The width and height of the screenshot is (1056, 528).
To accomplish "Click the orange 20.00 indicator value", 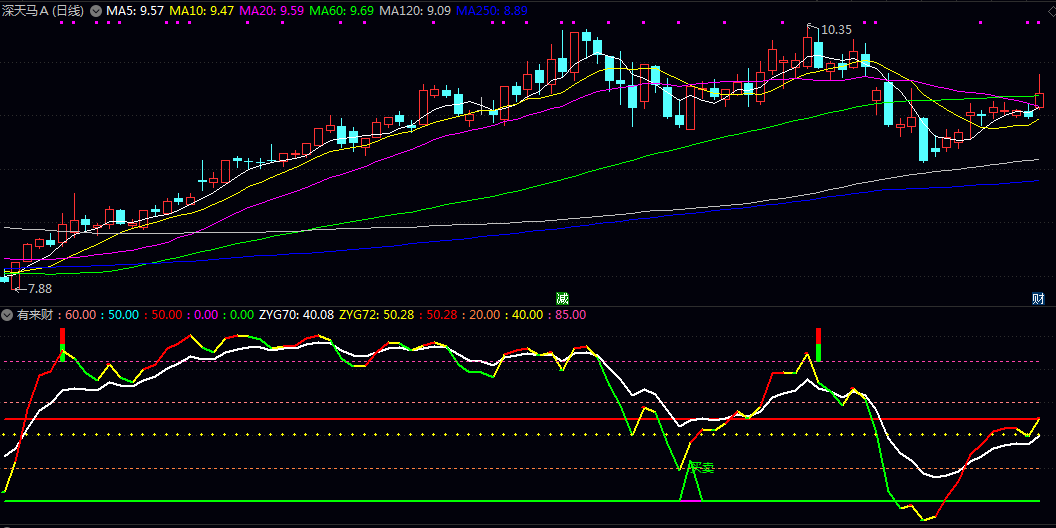I will click(x=485, y=315).
